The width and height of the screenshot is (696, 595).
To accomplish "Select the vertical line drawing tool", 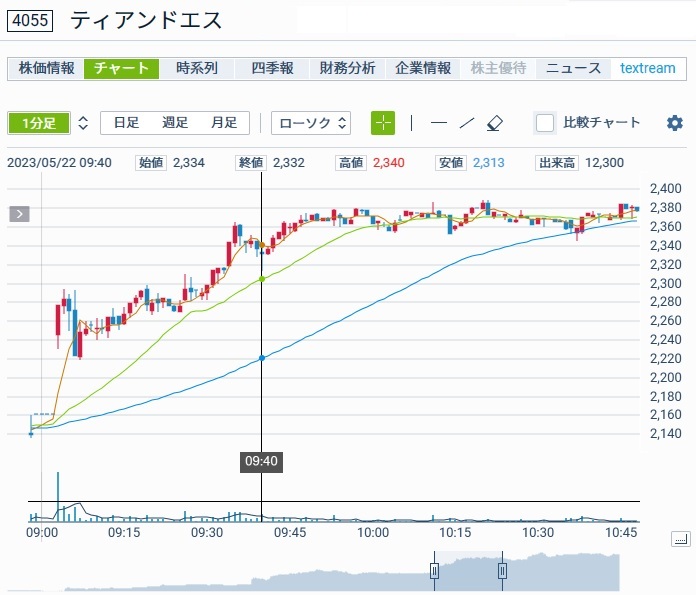I will tap(411, 123).
